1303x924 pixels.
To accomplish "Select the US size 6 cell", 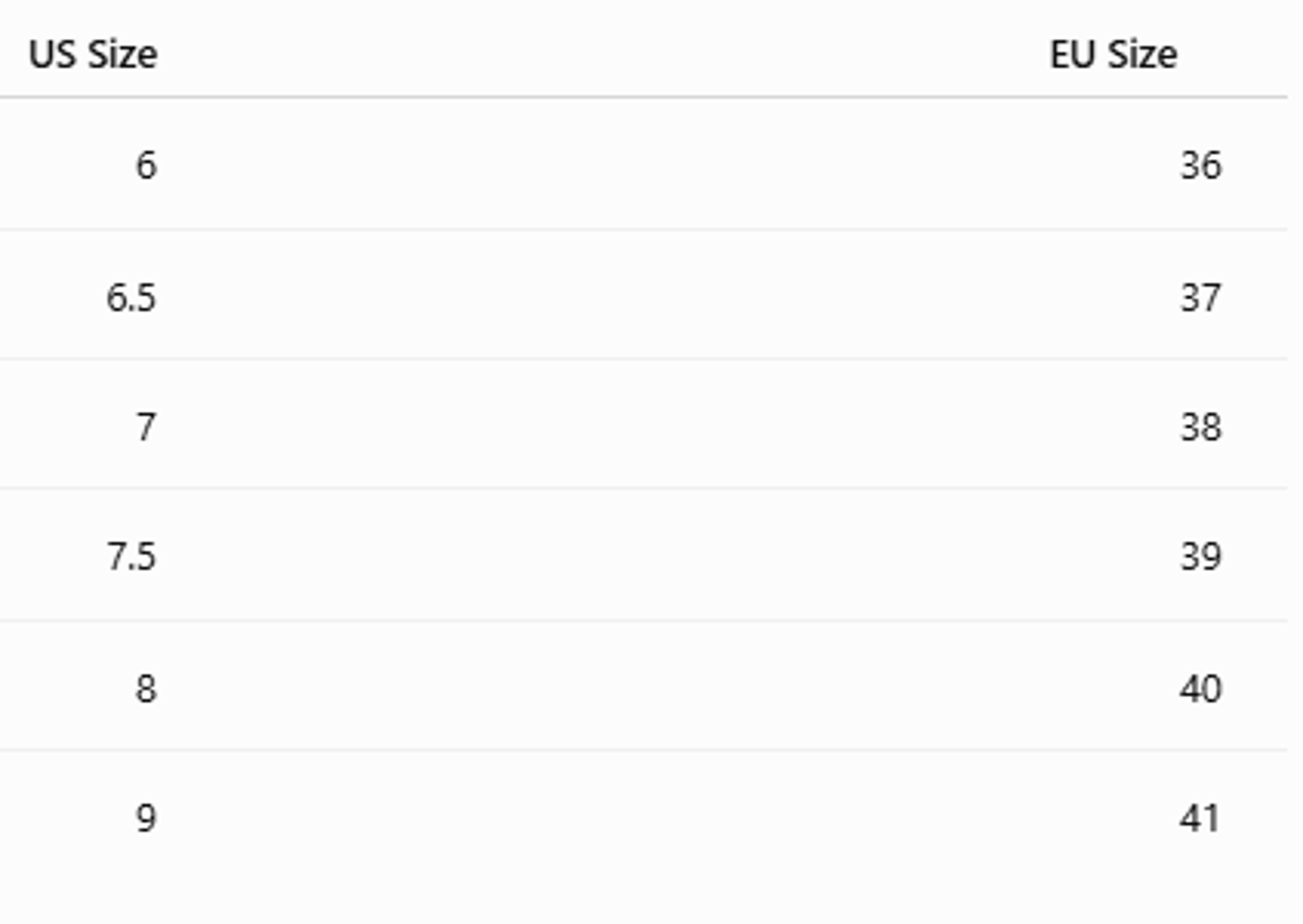I will coord(146,166).
